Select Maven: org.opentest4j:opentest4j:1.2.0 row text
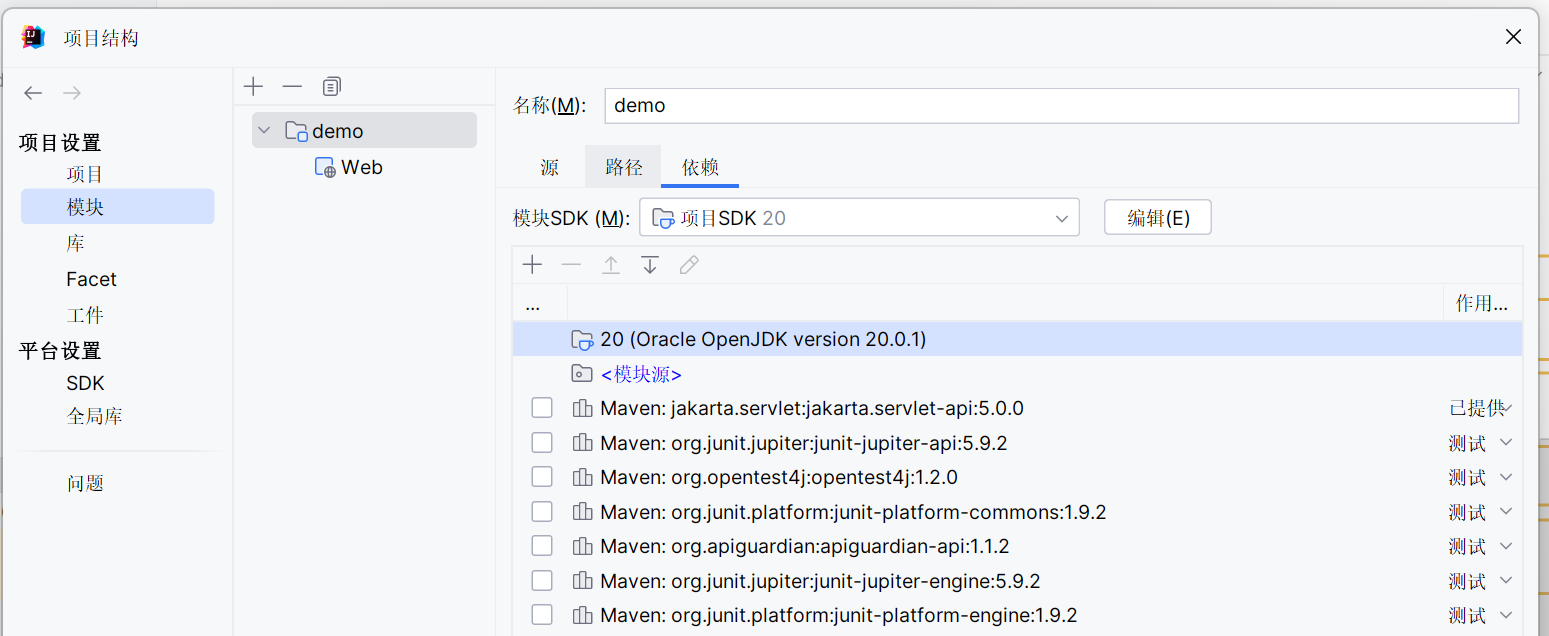 pyautogui.click(x=779, y=478)
